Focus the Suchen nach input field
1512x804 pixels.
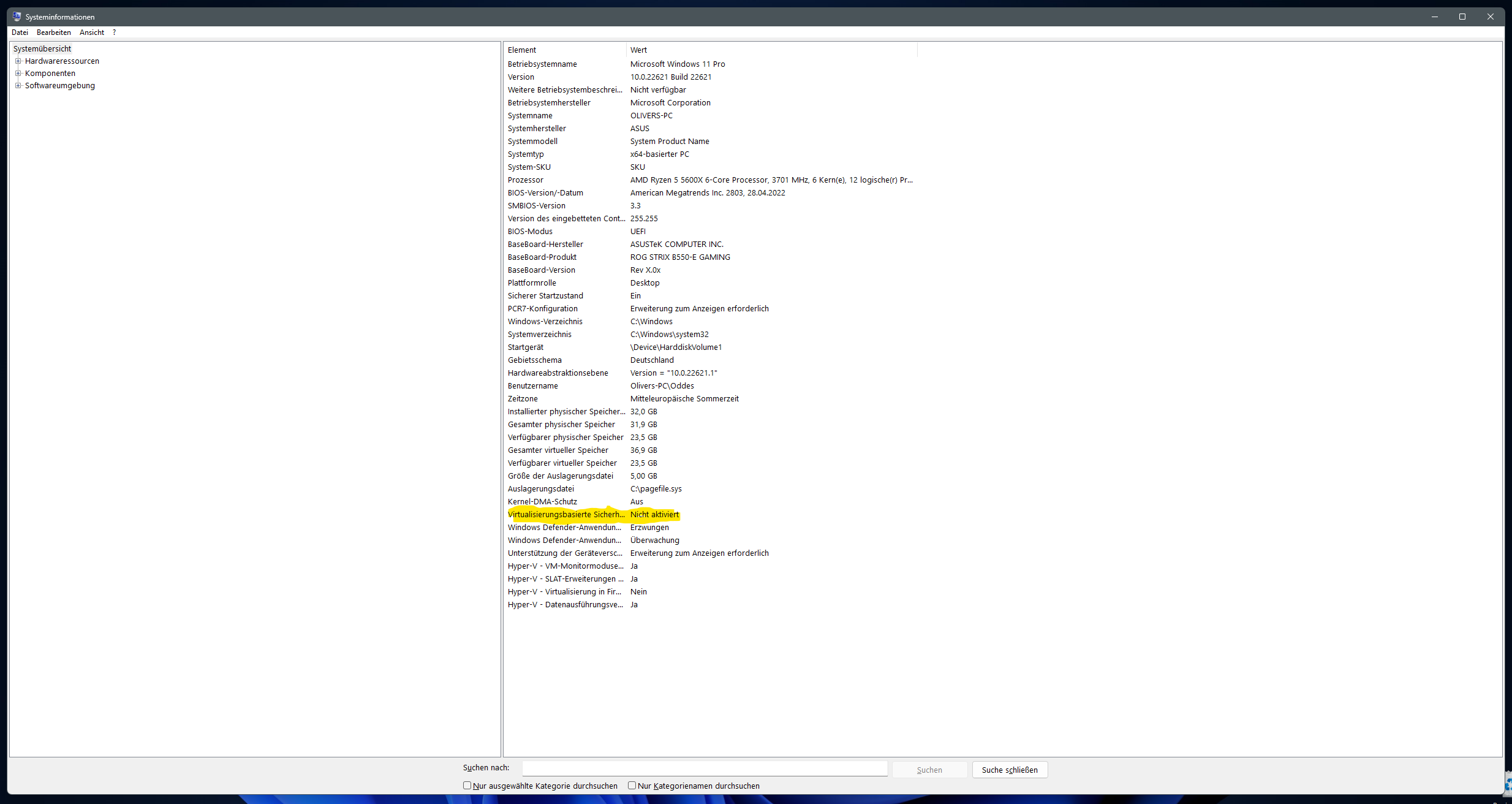pyautogui.click(x=705, y=768)
